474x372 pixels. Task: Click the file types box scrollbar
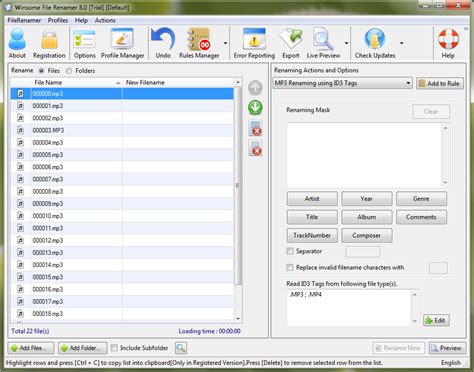(415, 308)
